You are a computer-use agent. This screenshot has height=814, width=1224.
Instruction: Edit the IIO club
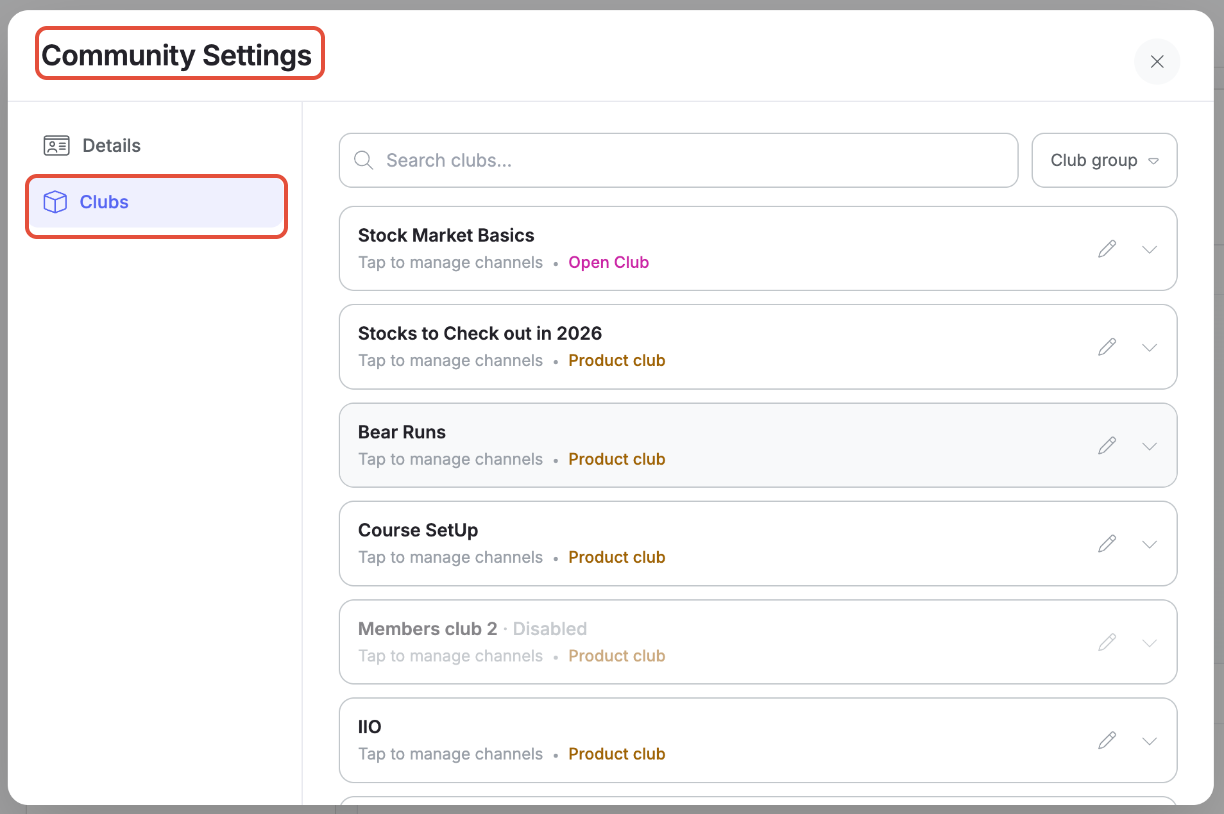1107,741
